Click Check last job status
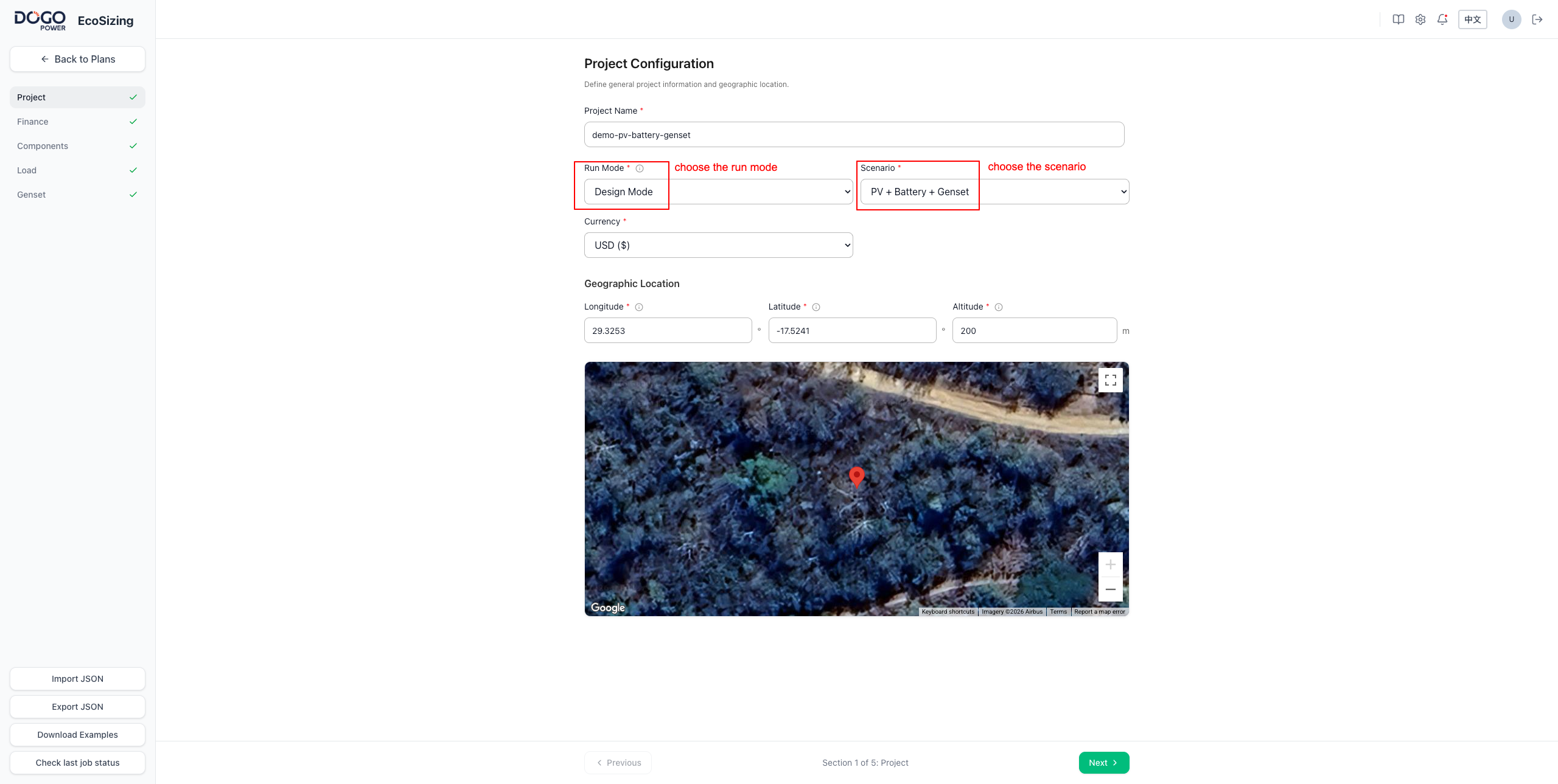This screenshot has width=1558, height=784. coord(77,763)
